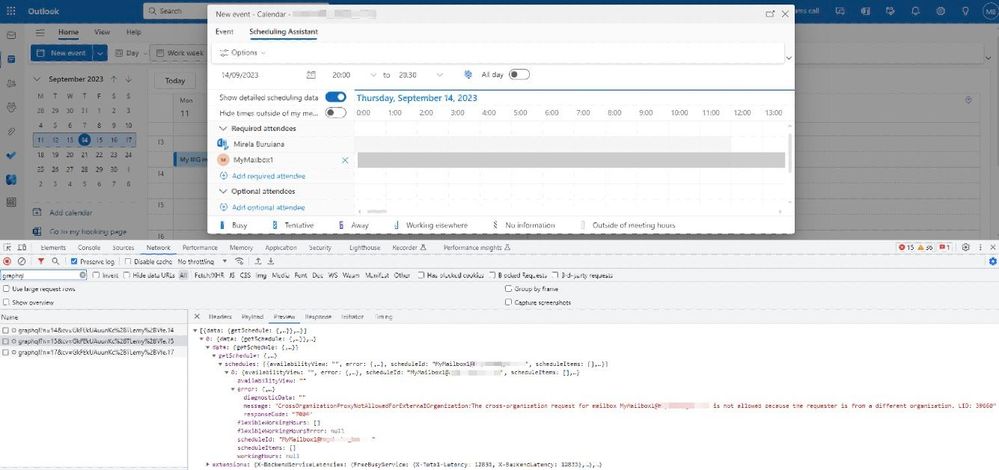Open Groups icon in Outlook sidebar

pos(11,107)
